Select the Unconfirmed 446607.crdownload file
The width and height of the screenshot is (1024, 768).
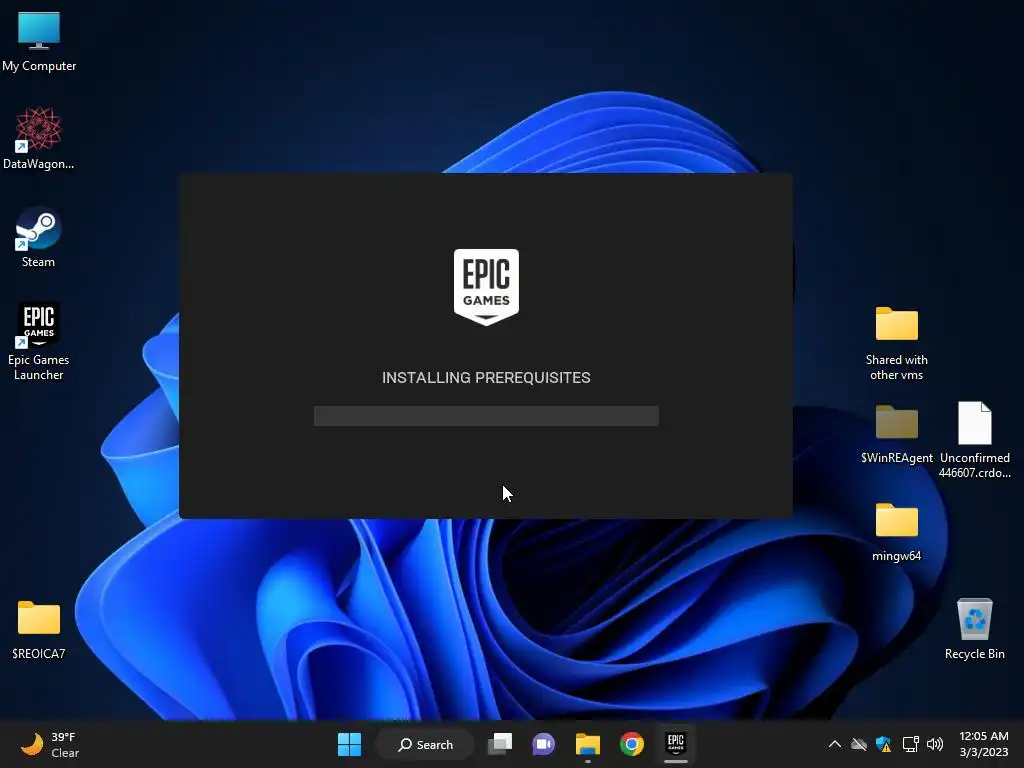[x=974, y=440]
